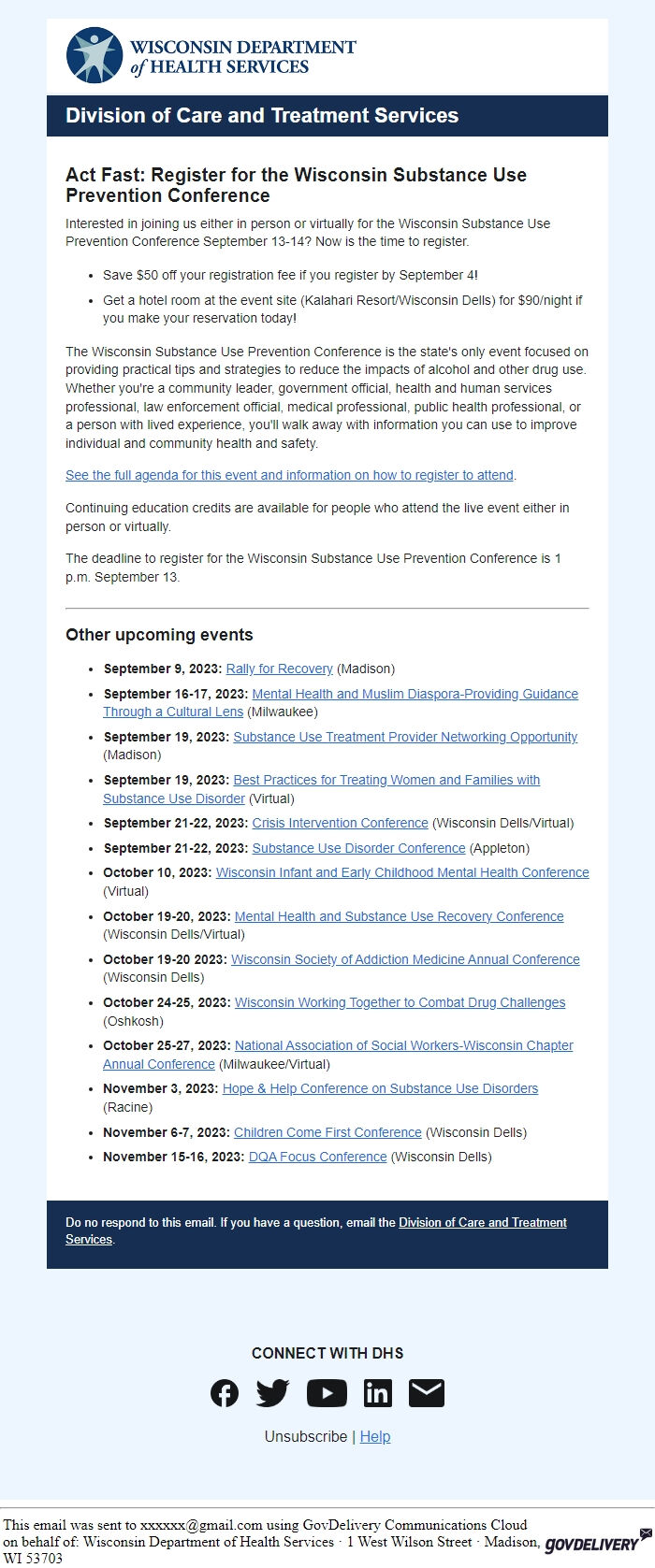Open the Facebook icon under Connect with DHS
This screenshot has height=1568, width=655.
pos(225,1392)
